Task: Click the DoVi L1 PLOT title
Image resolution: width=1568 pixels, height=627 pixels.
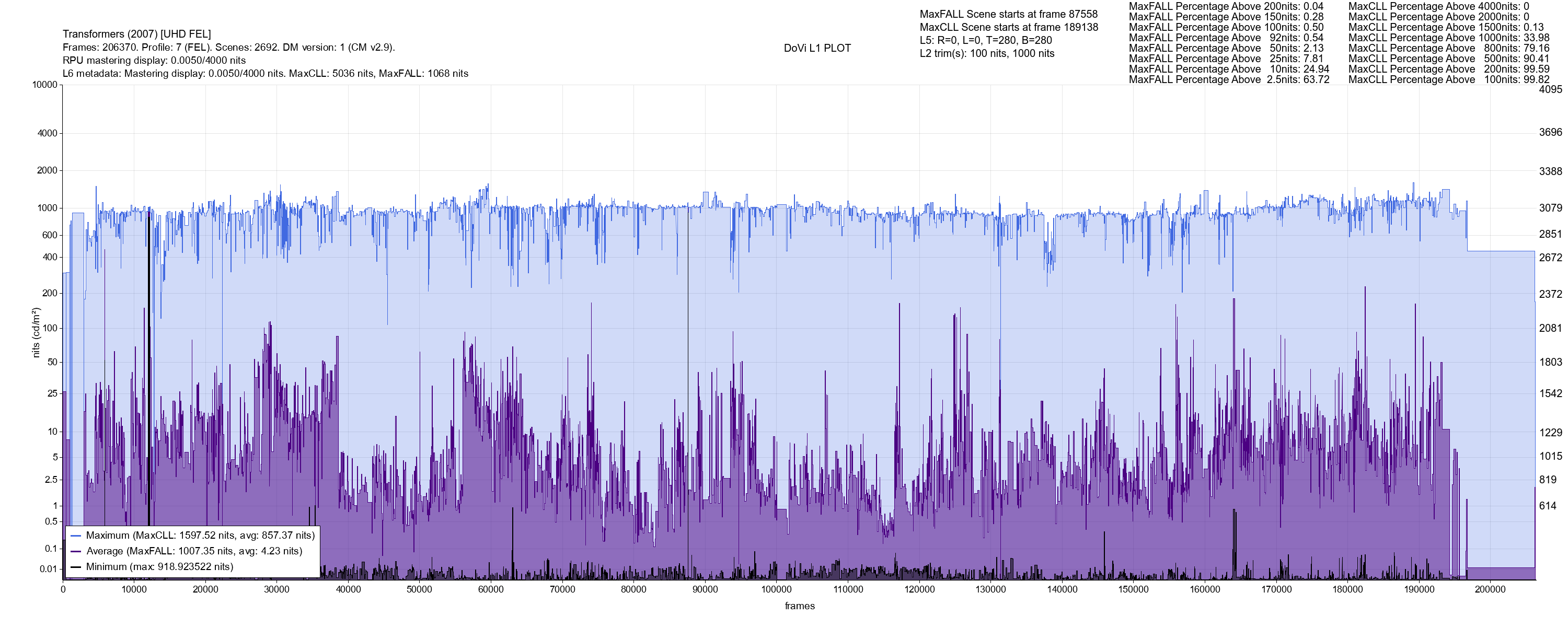Action: (x=817, y=48)
